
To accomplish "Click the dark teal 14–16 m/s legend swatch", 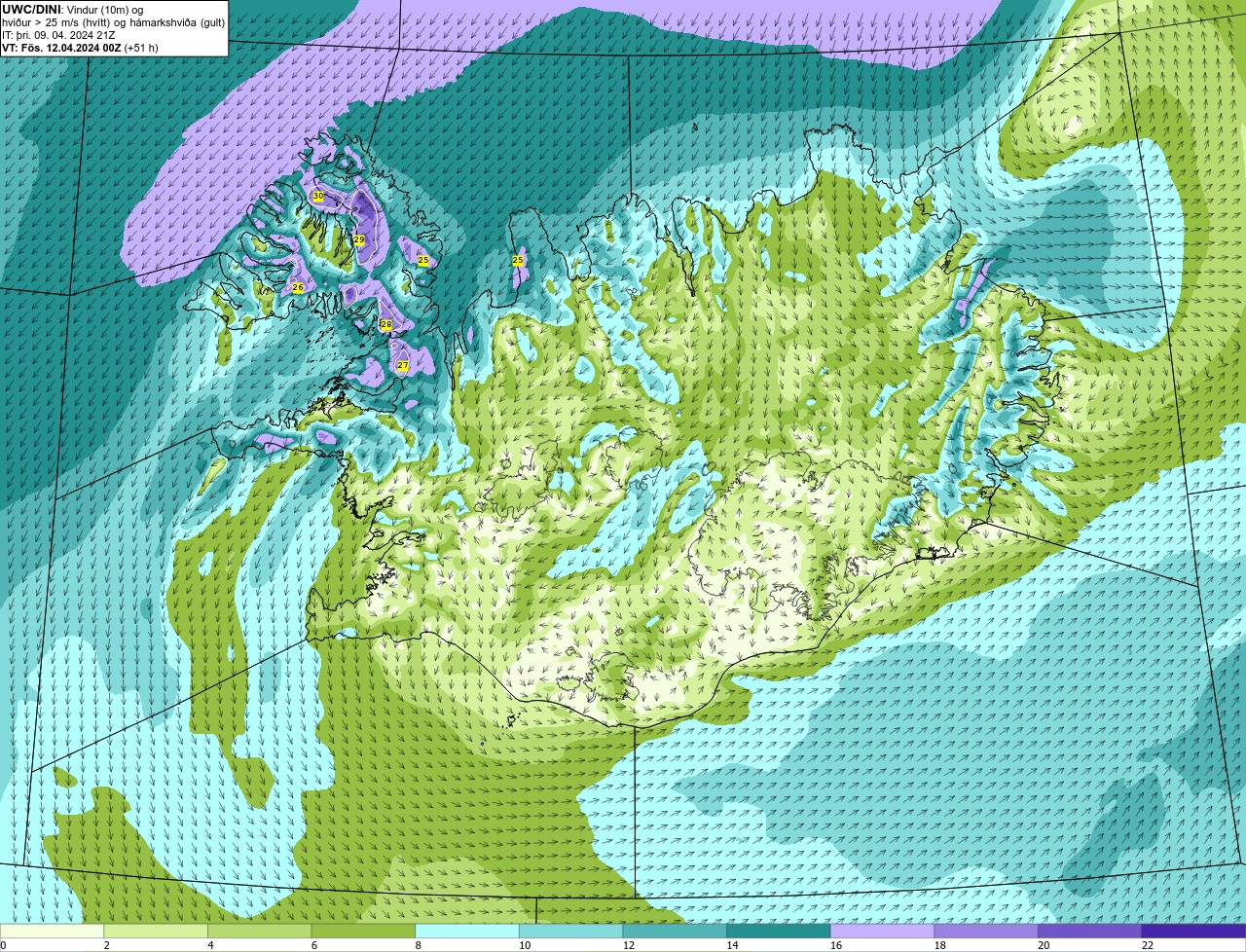I will 779,931.
